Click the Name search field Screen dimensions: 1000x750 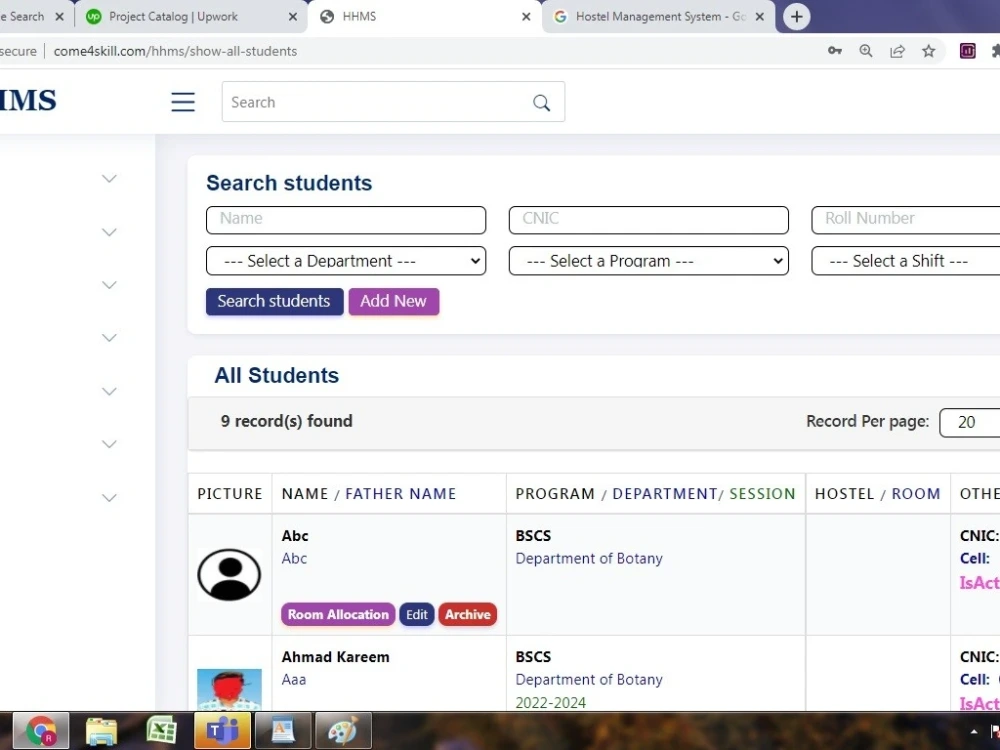coord(346,219)
